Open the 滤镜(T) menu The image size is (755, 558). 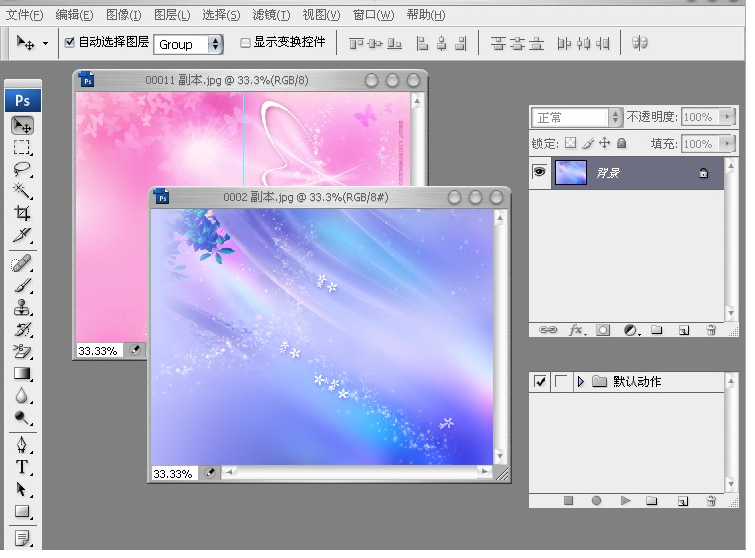click(271, 15)
